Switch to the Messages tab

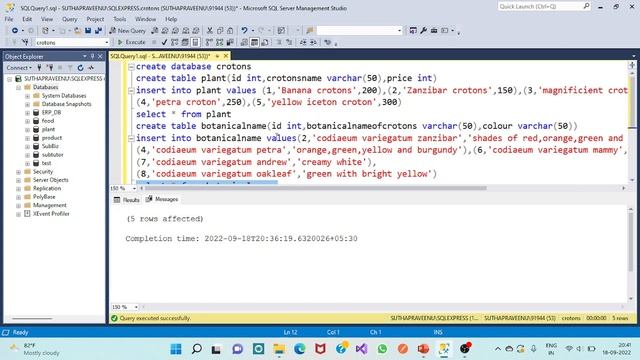point(162,199)
